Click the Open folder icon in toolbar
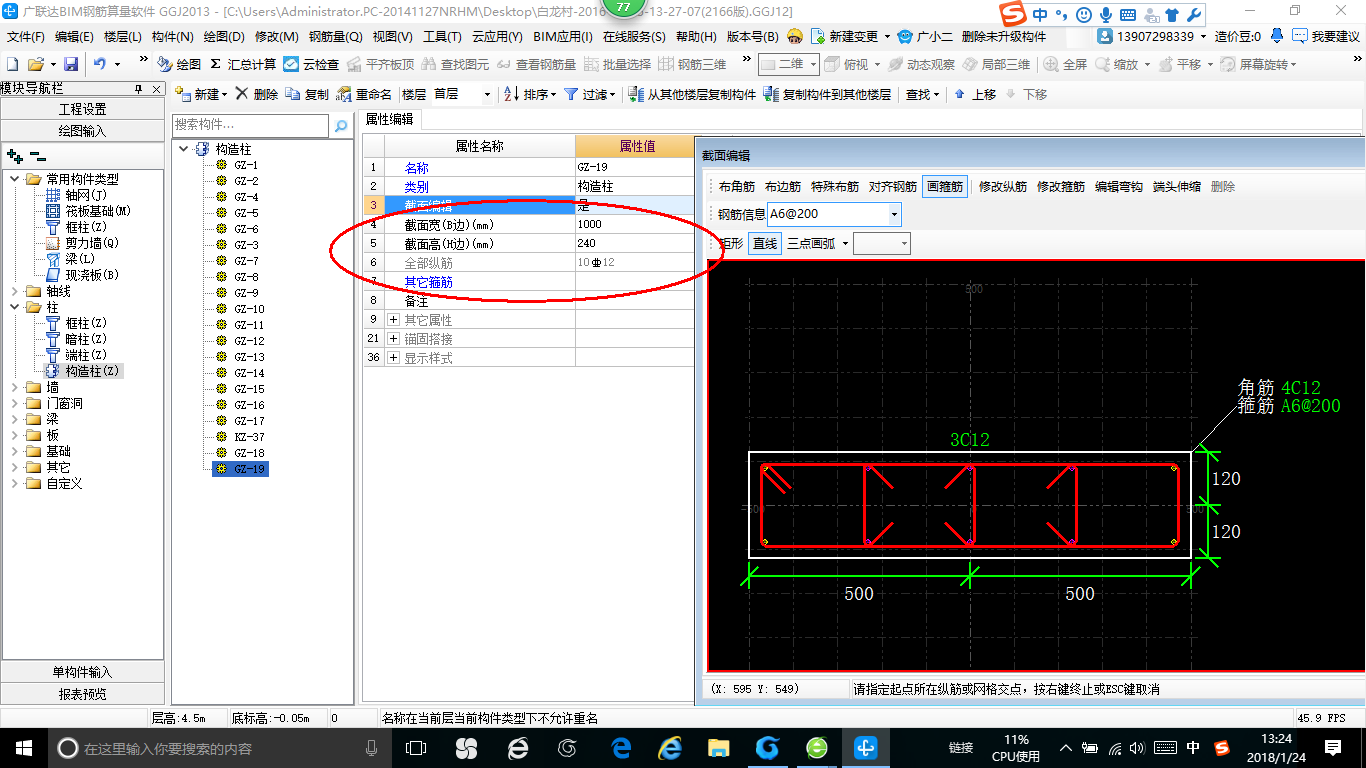The image size is (1366, 768). tap(35, 64)
